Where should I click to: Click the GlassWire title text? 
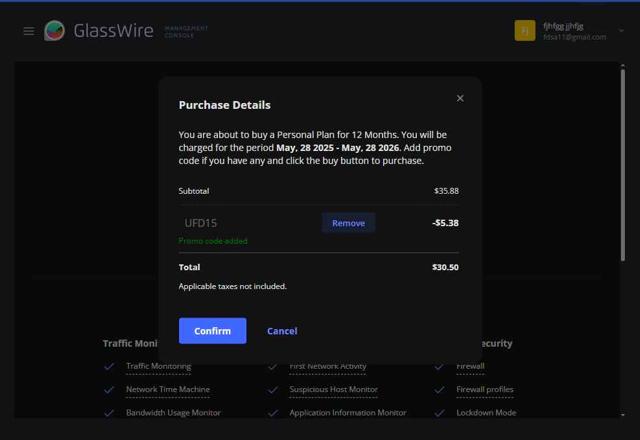tap(113, 31)
